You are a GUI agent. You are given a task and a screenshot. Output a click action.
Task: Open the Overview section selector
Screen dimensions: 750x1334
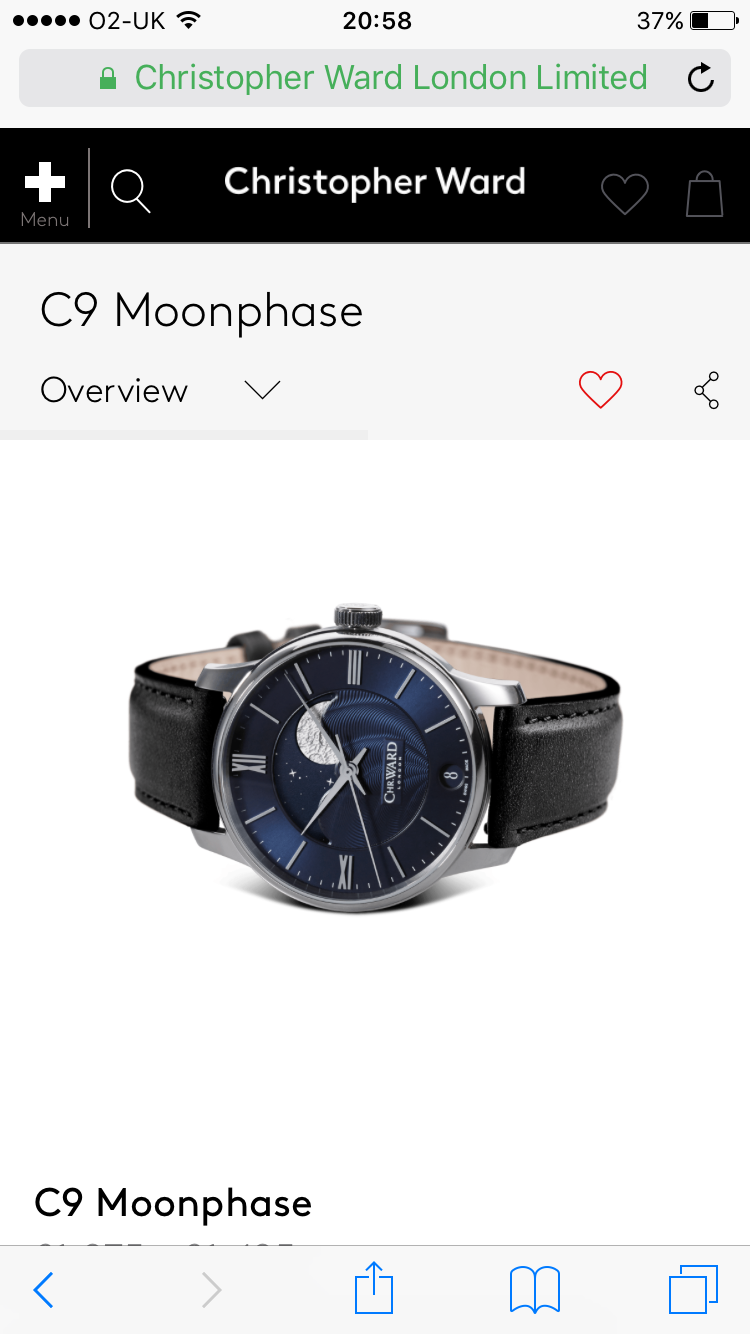pos(160,390)
